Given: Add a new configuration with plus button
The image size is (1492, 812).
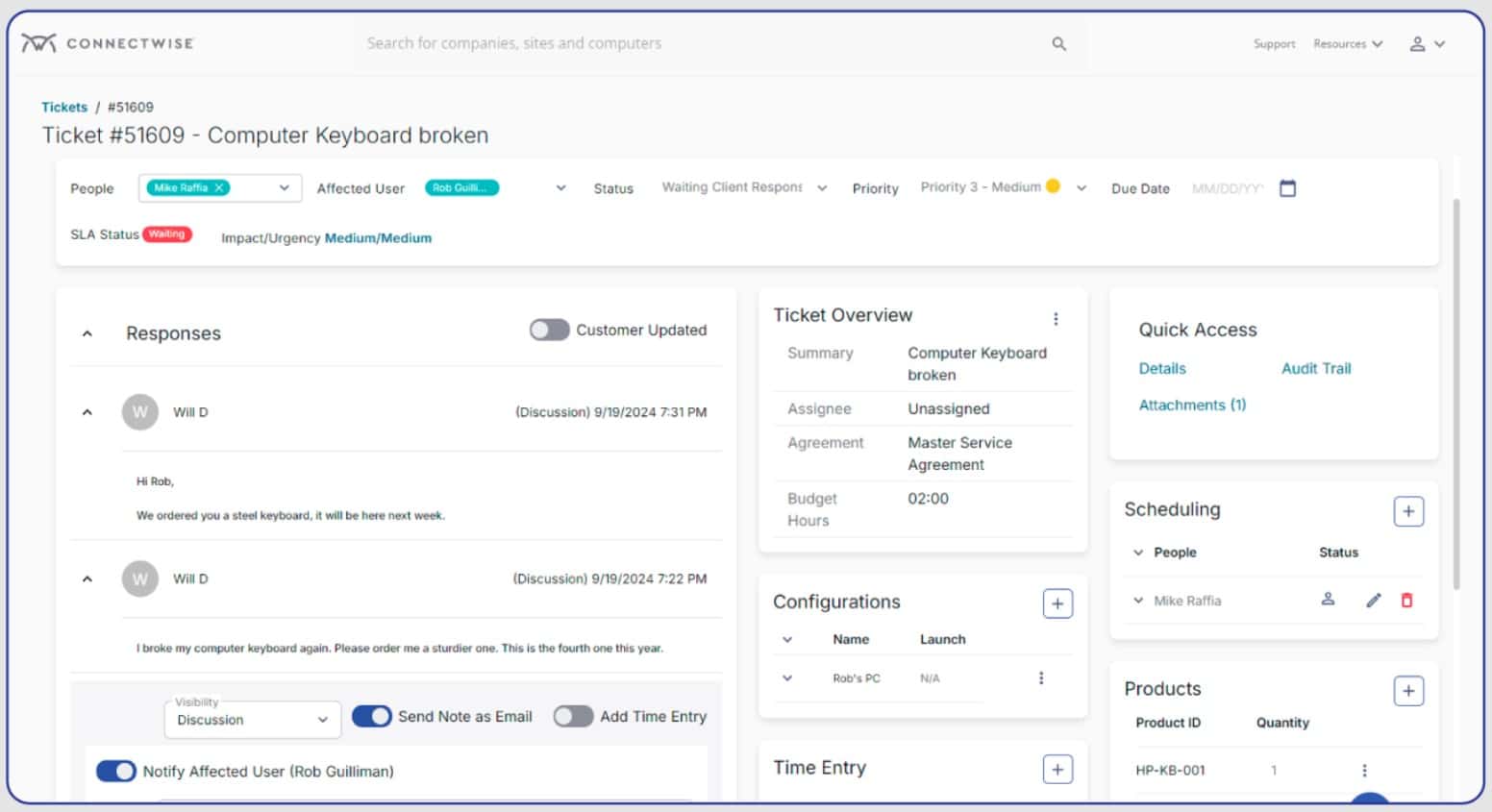Looking at the screenshot, I should (1057, 603).
